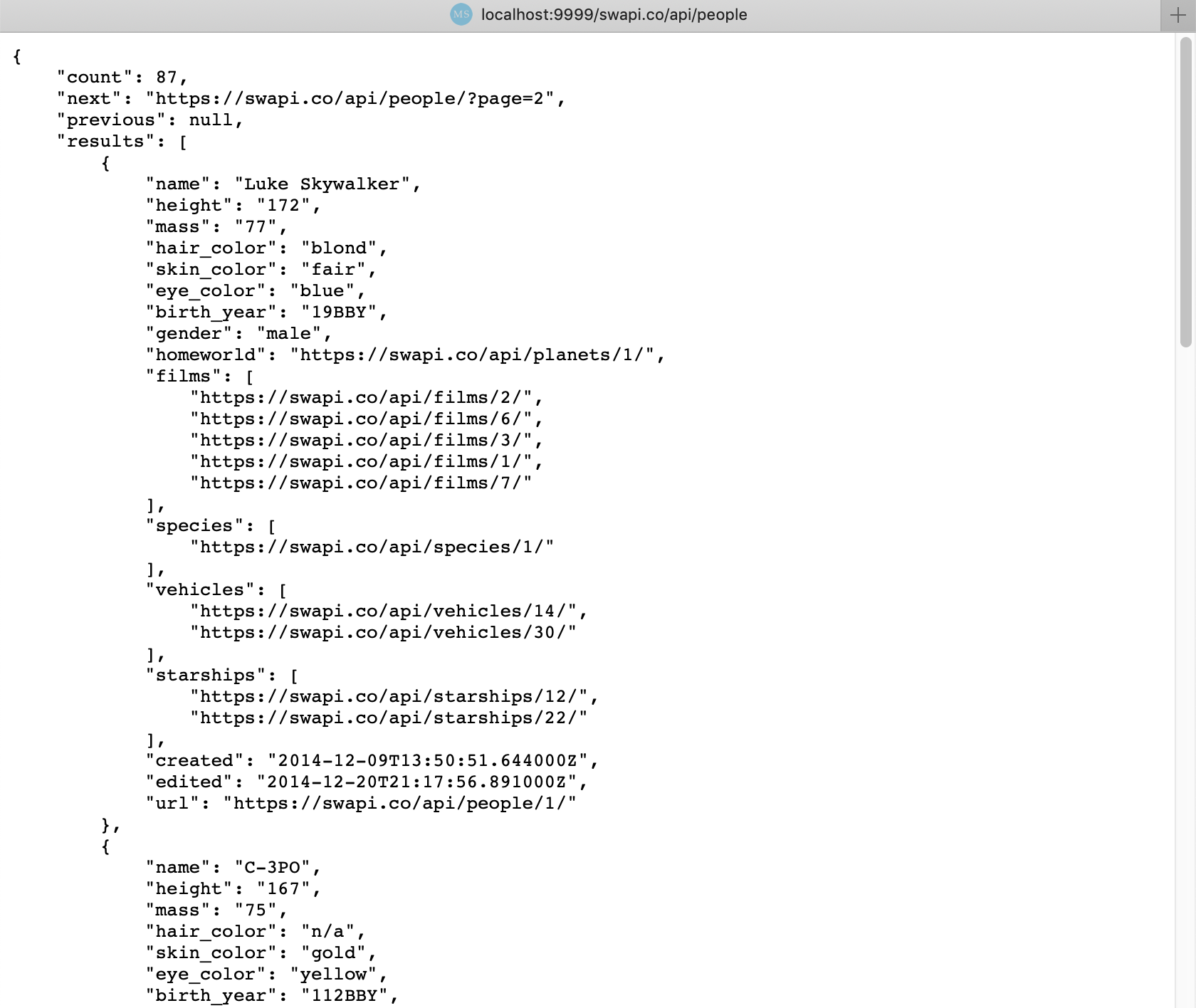Click the mass value "77"
The image size is (1196, 1008).
click(x=256, y=226)
